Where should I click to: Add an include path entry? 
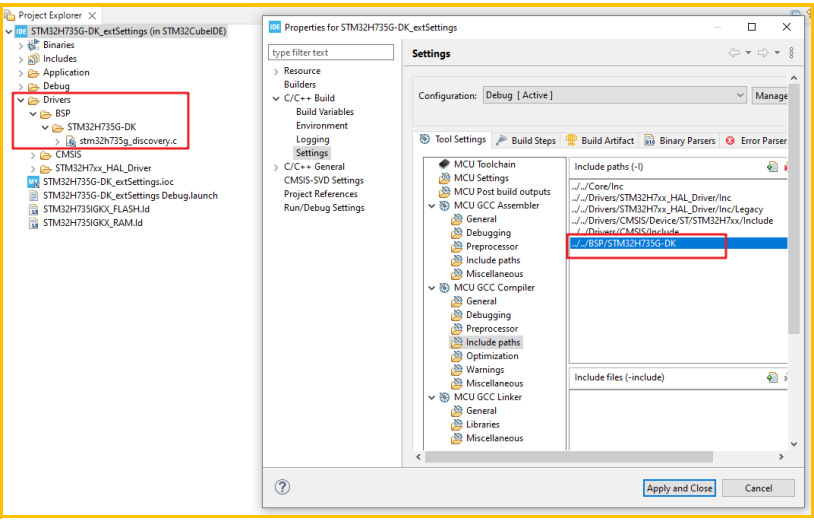tap(772, 167)
